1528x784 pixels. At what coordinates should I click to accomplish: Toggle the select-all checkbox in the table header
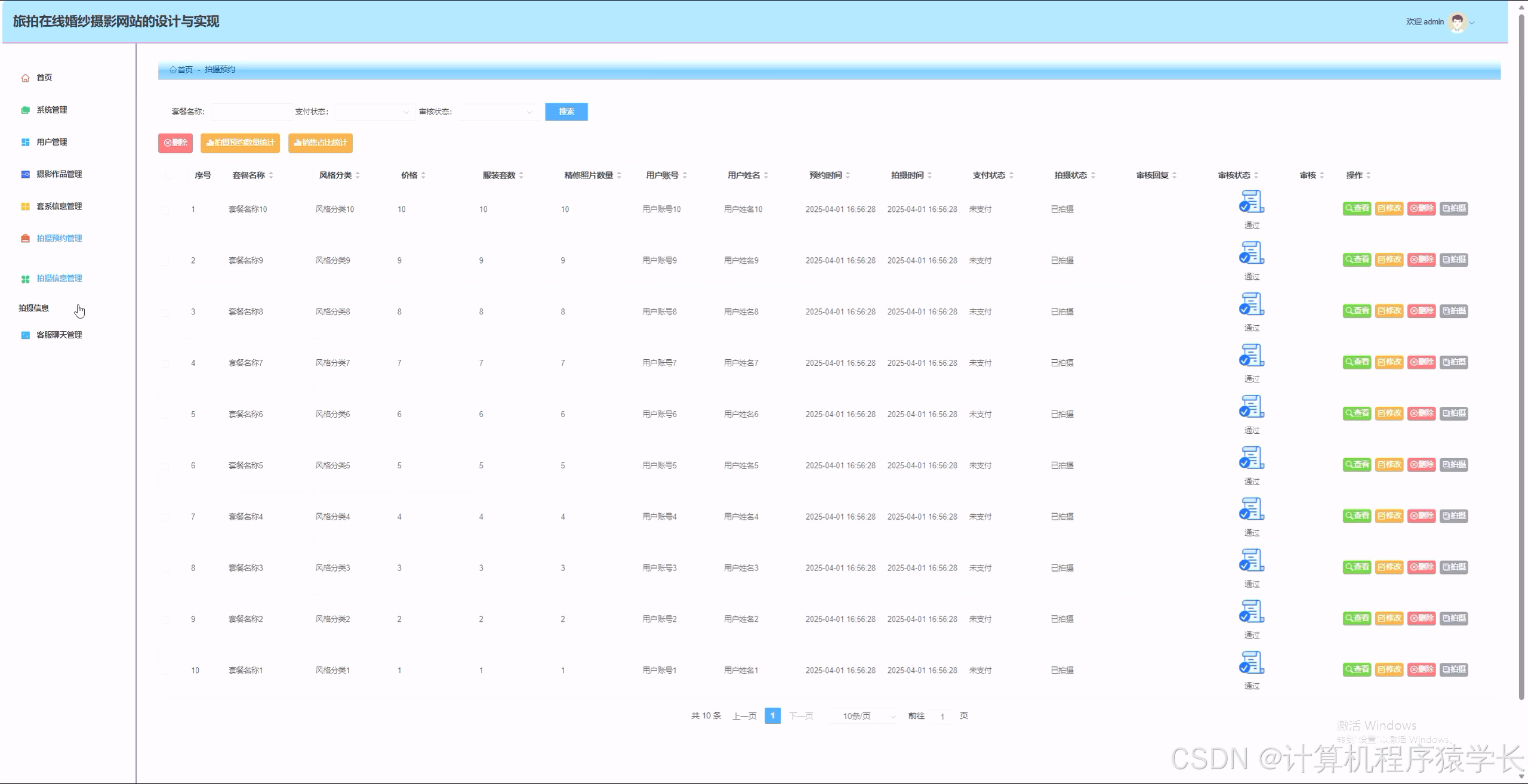click(x=169, y=175)
